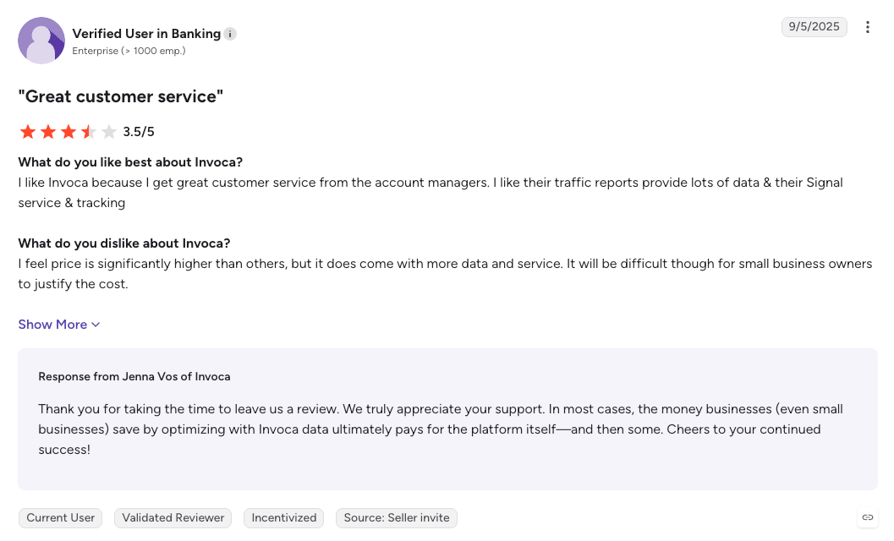This screenshot has height=541, width=894.
Task: Click the chevron next to Show More
Action: [x=96, y=325]
